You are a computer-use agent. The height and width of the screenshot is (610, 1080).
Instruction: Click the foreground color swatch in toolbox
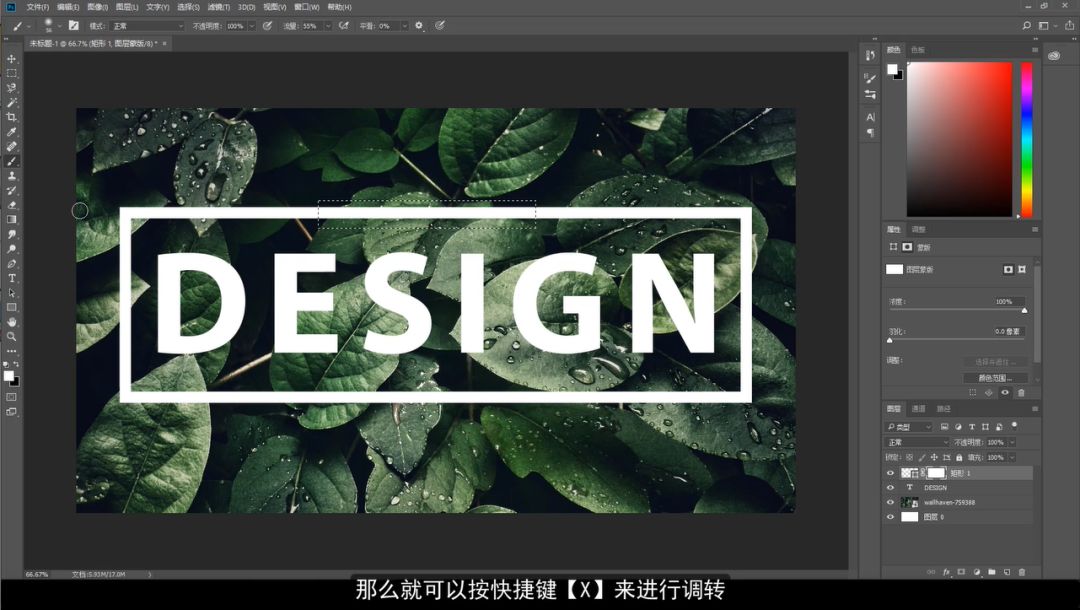8,375
